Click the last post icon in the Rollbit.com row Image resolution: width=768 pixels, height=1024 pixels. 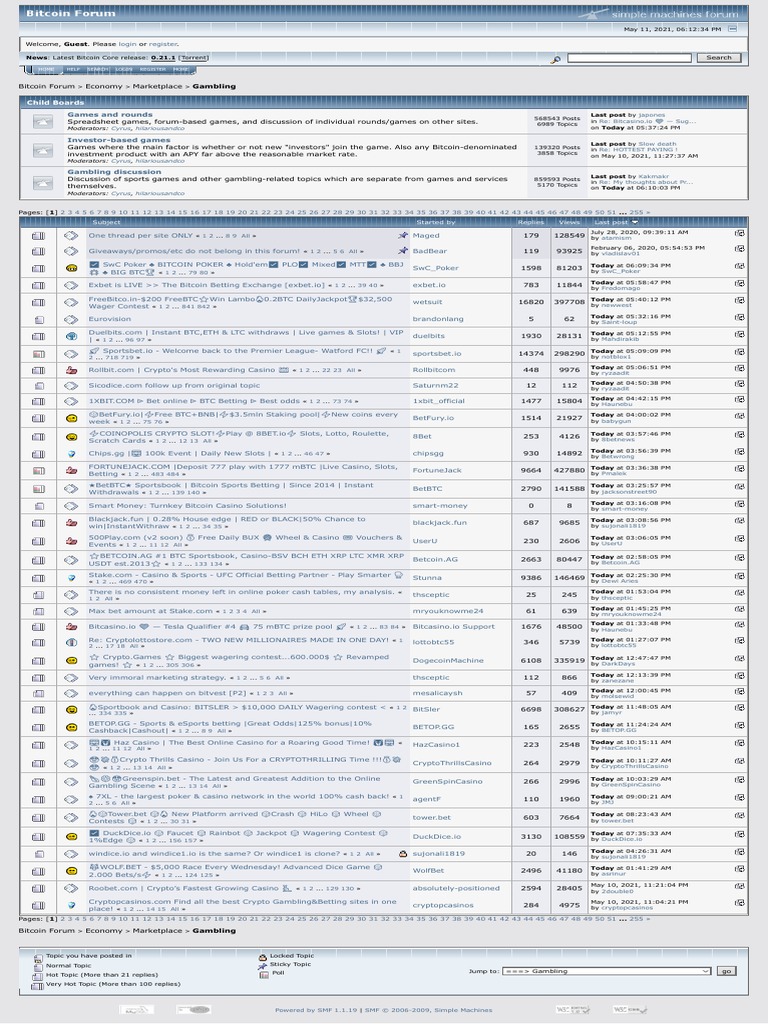[739, 368]
